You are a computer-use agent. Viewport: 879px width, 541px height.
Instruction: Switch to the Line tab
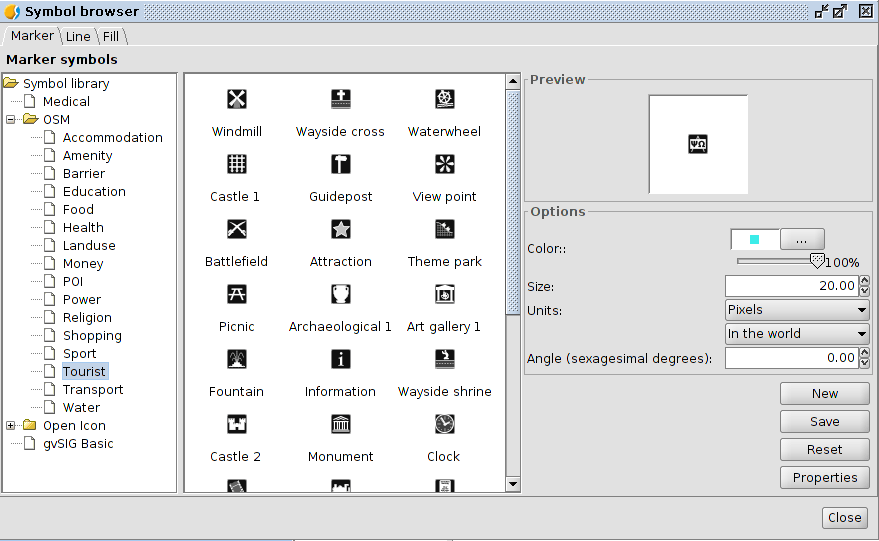78,36
